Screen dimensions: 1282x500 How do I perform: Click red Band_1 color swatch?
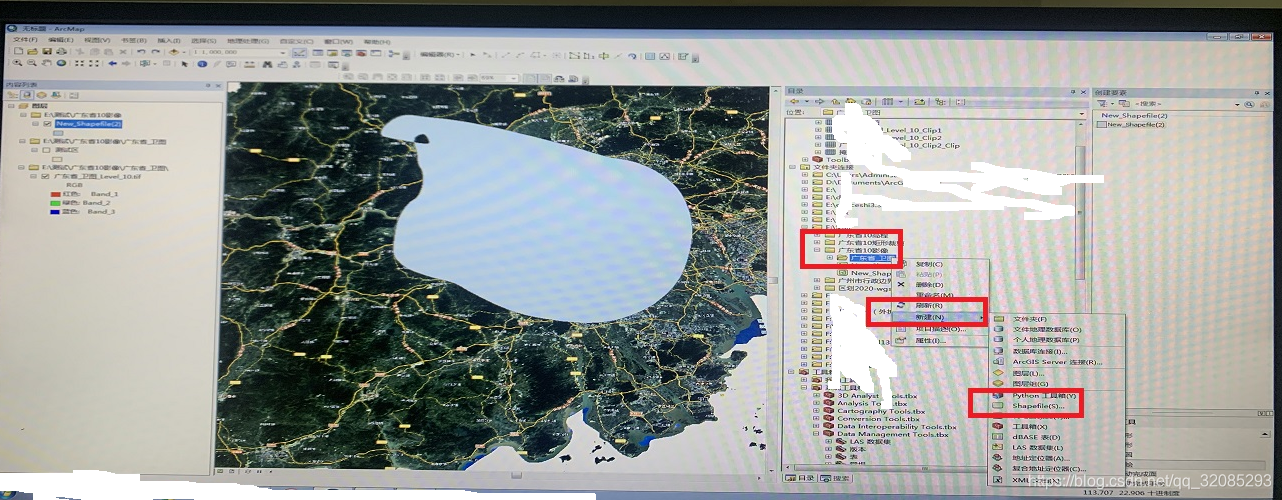coord(55,194)
